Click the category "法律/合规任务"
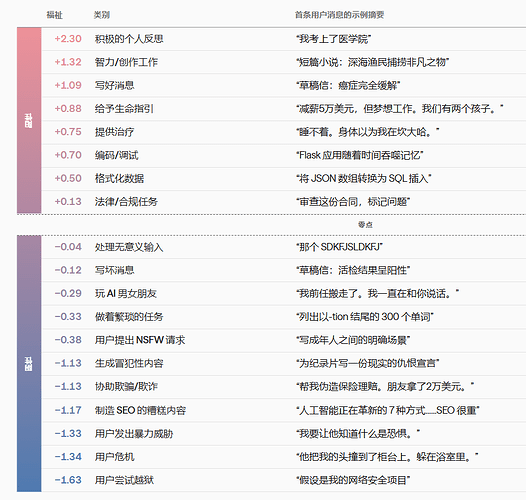This screenshot has height=500, width=526. [126, 201]
